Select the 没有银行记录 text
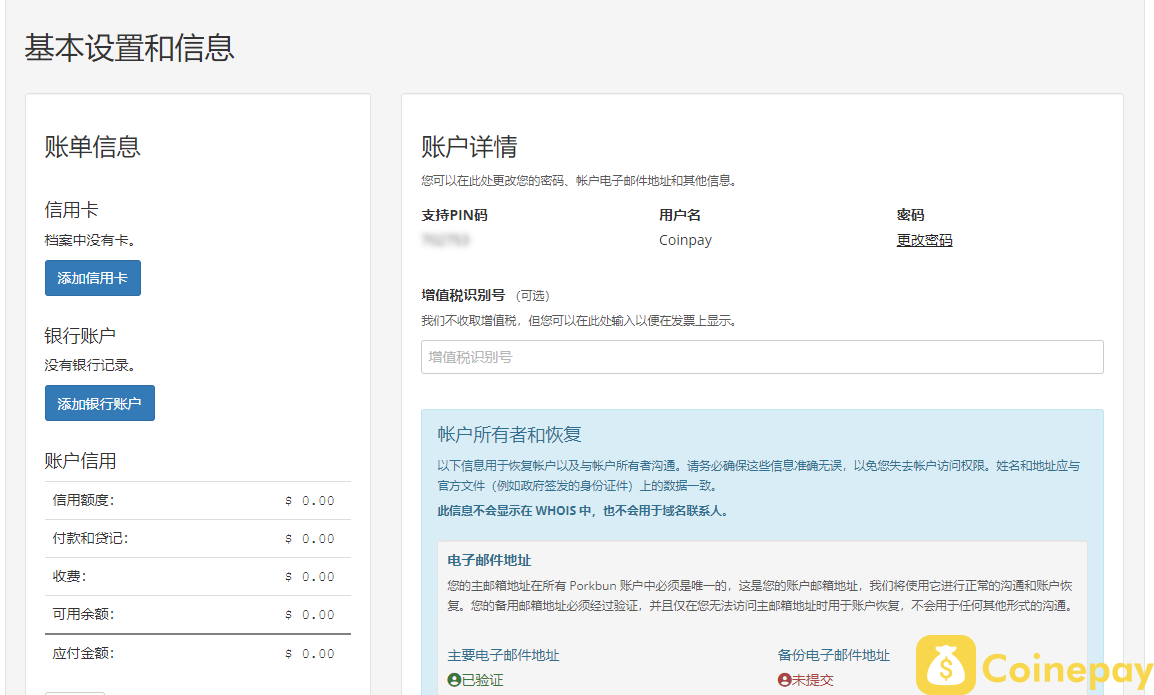The width and height of the screenshot is (1154, 695). tap(90, 365)
